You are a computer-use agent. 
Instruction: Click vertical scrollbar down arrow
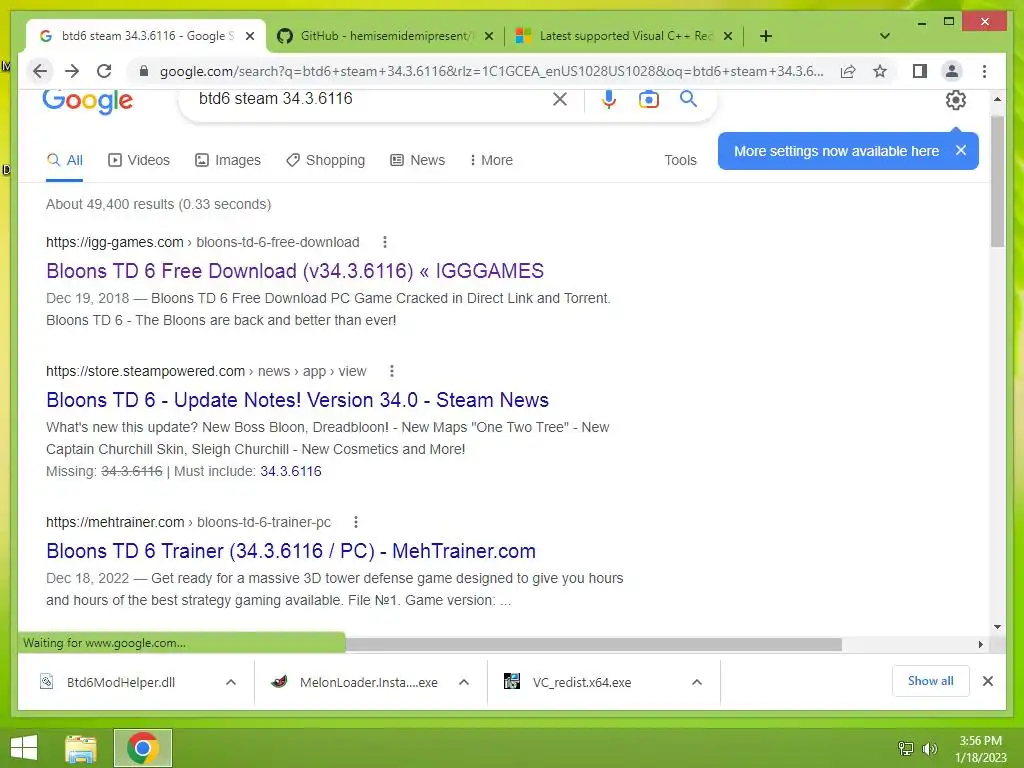point(997,627)
